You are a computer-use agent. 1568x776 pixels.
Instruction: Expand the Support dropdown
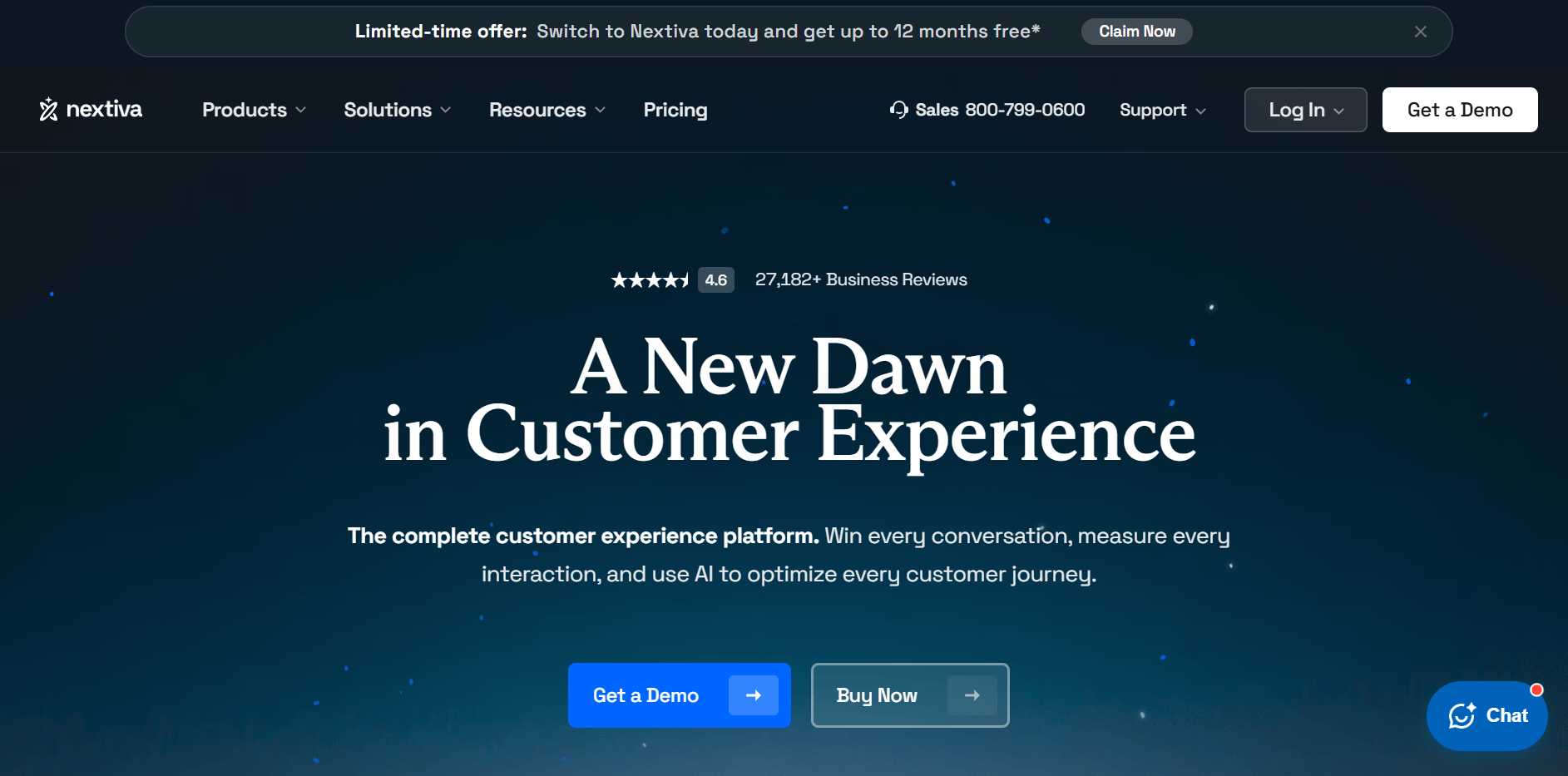[1162, 110]
